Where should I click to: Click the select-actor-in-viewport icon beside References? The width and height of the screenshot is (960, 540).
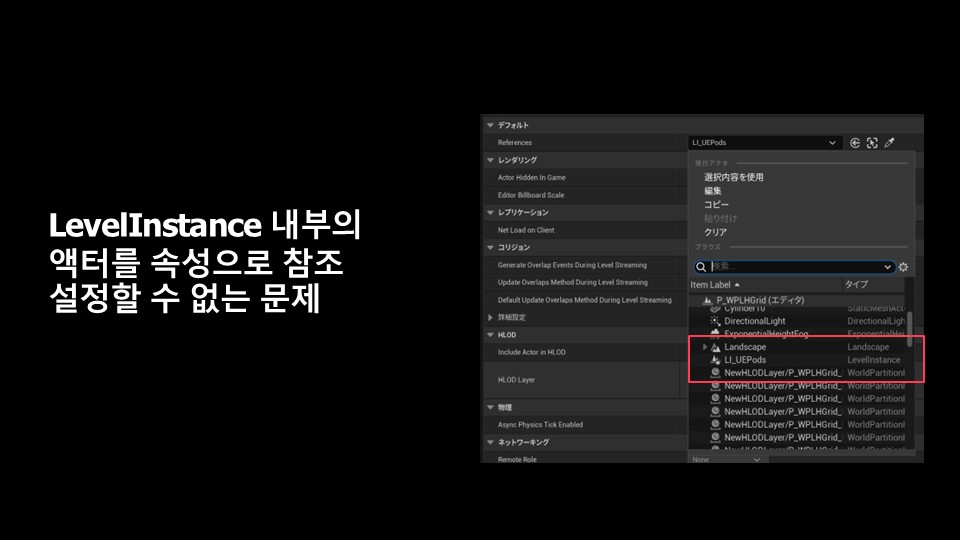point(872,143)
